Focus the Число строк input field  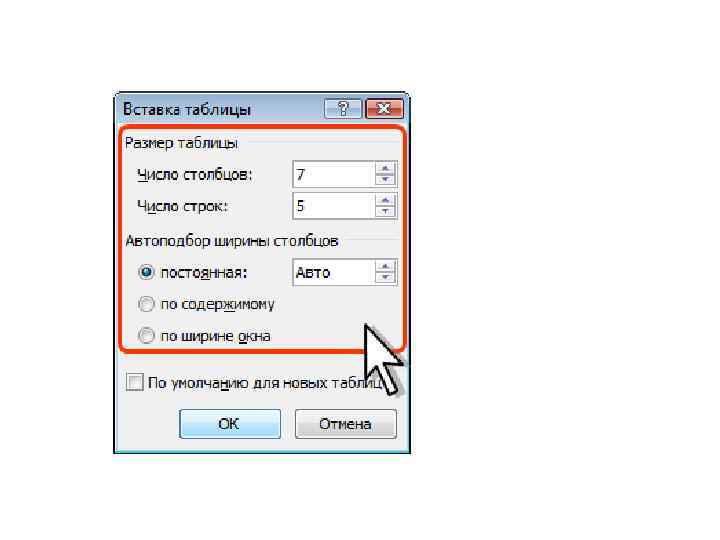click(x=334, y=206)
